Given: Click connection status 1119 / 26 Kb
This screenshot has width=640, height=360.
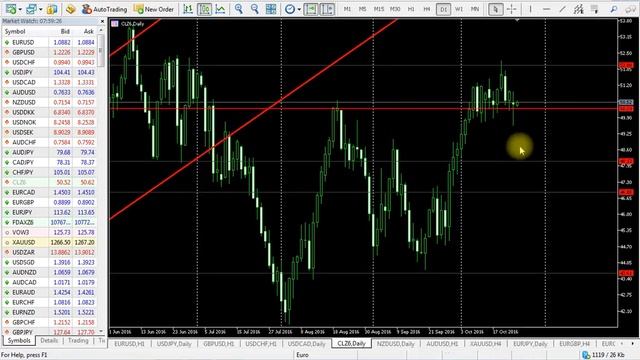Looking at the screenshot, I should point(604,355).
